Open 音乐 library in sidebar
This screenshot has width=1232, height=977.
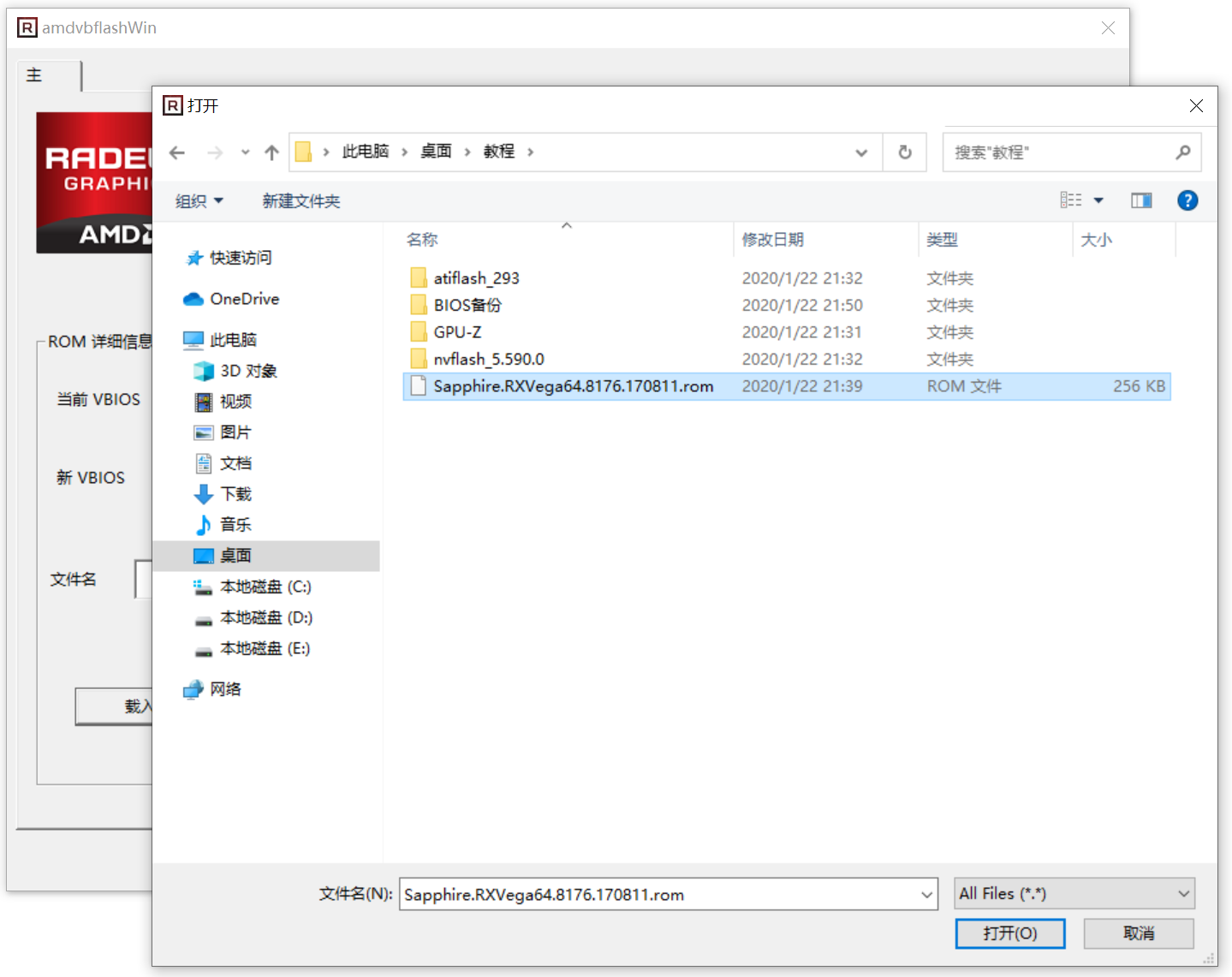(x=223, y=525)
